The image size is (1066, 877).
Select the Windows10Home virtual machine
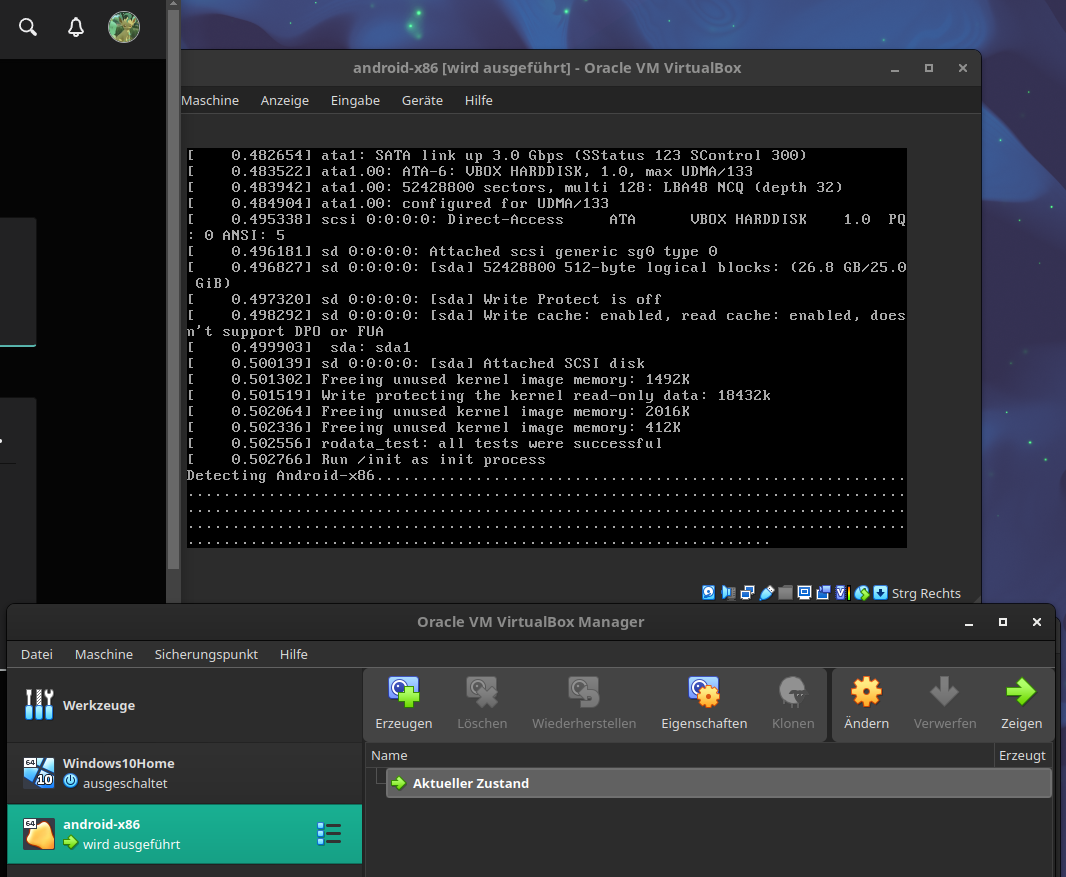(x=120, y=770)
